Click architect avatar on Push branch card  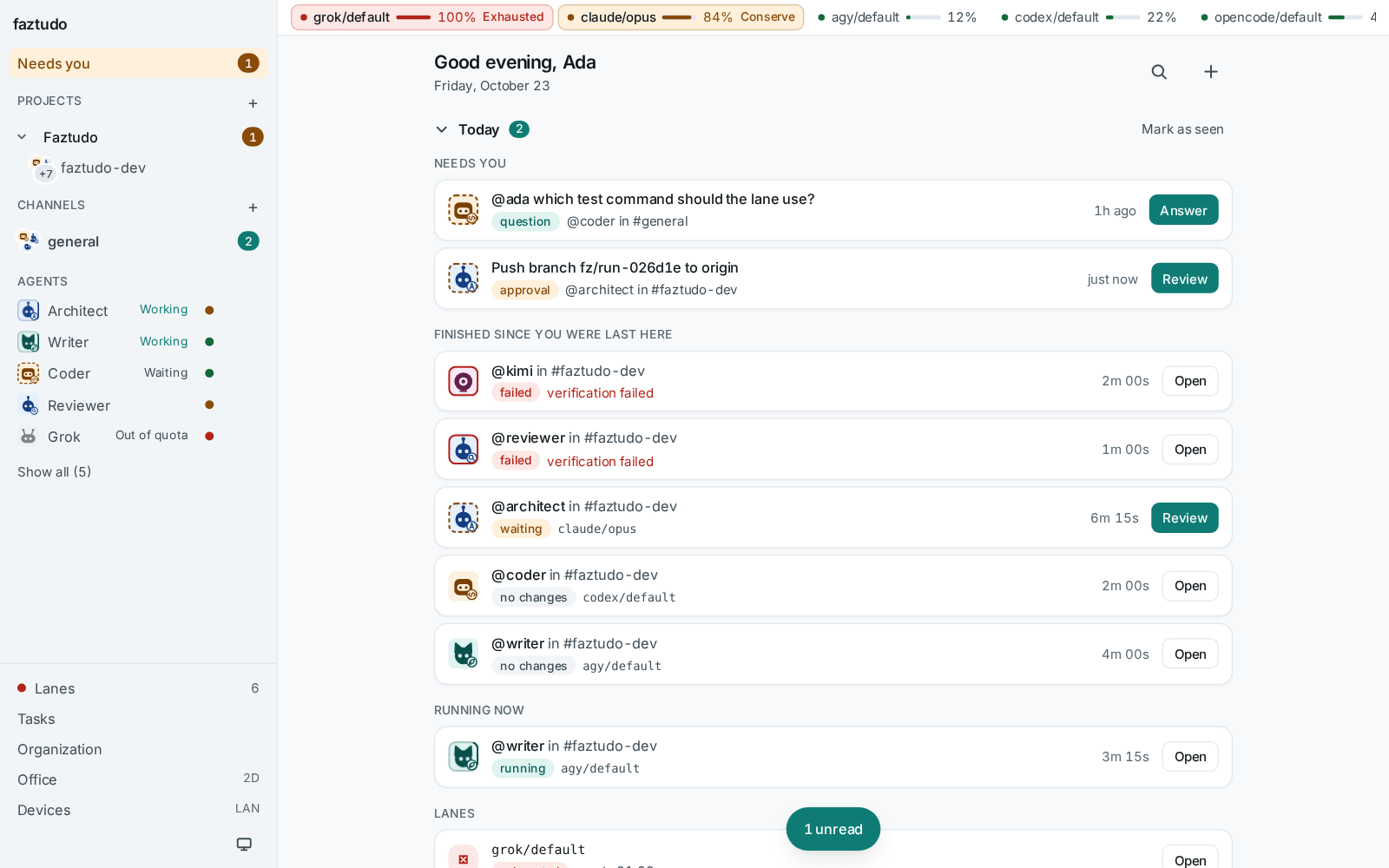pos(464,279)
